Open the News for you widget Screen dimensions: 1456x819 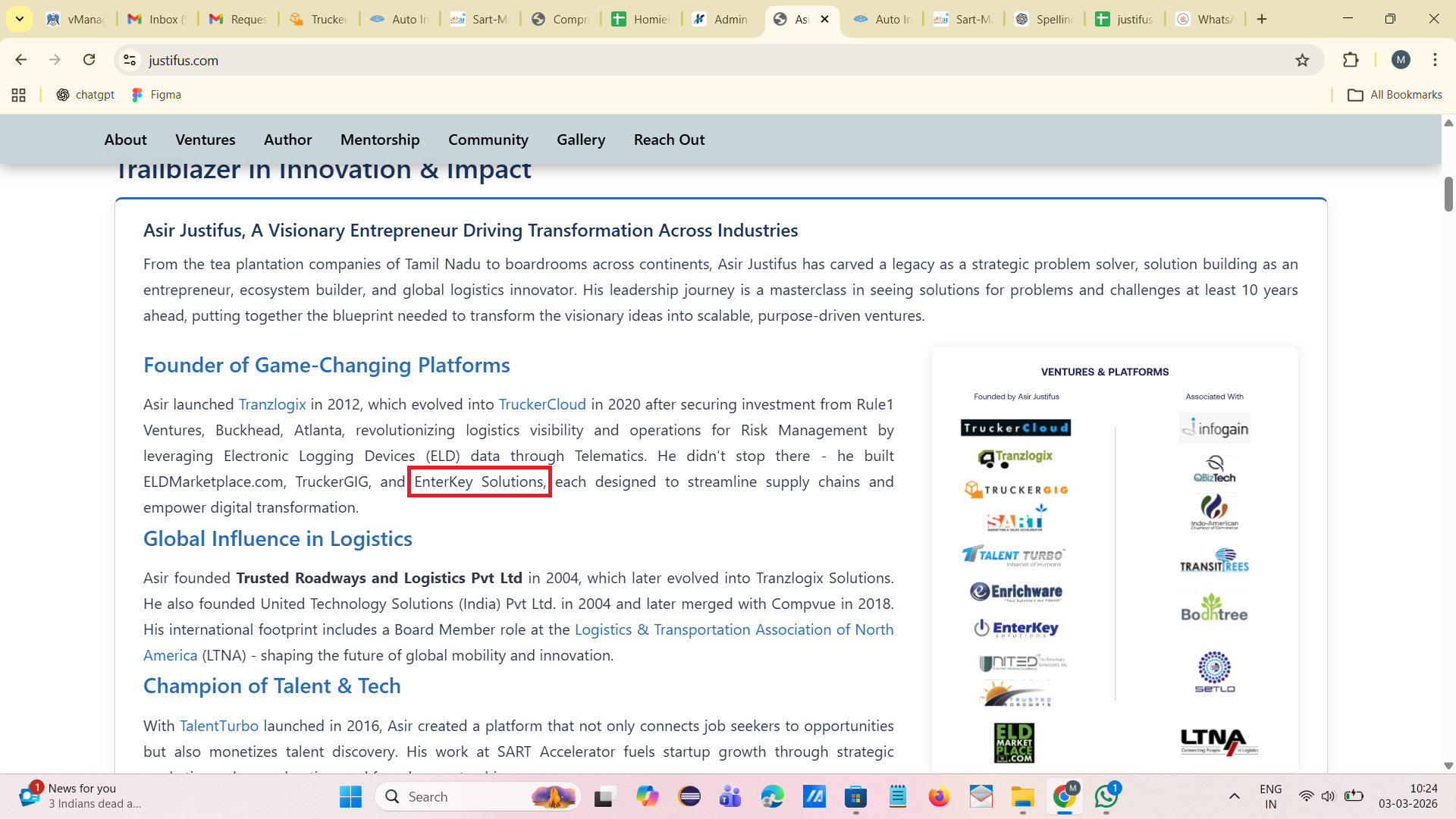[x=80, y=796]
